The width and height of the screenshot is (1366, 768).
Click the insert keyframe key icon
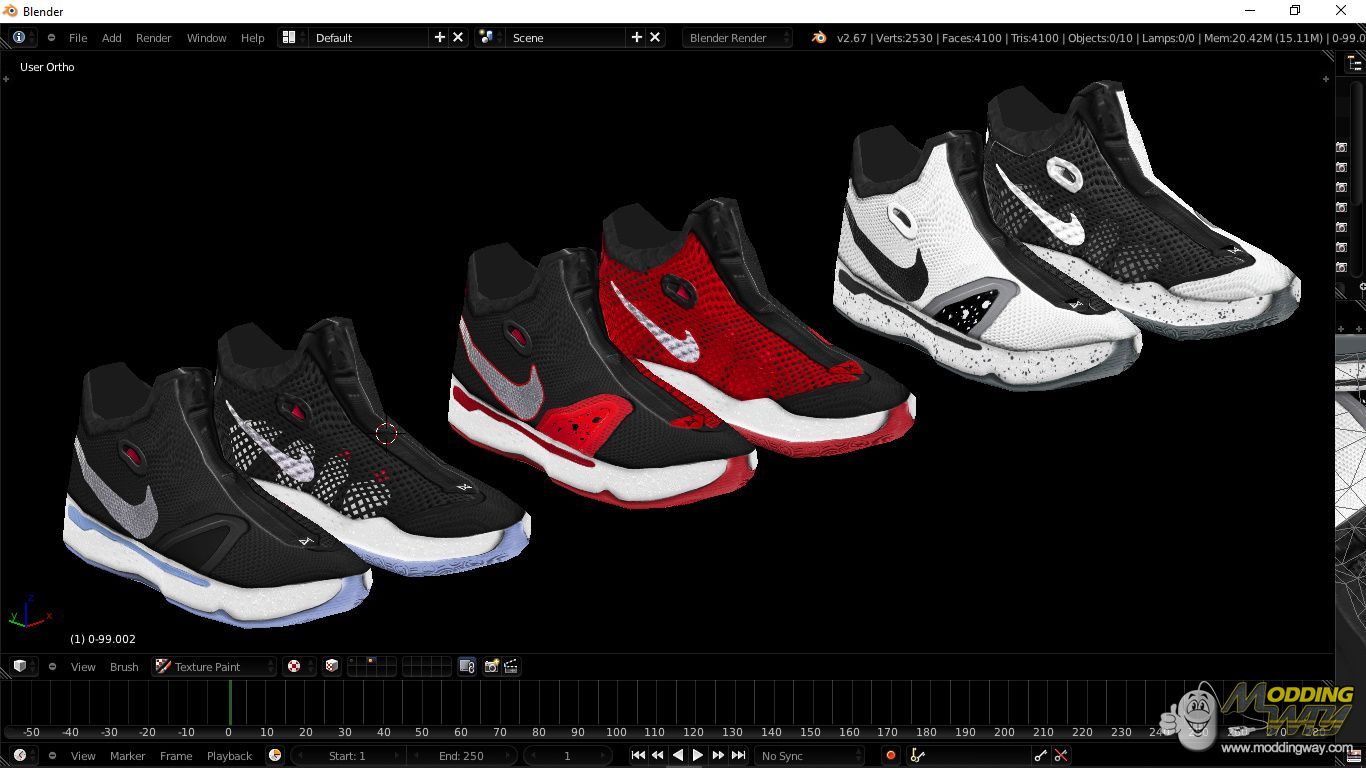[1041, 756]
